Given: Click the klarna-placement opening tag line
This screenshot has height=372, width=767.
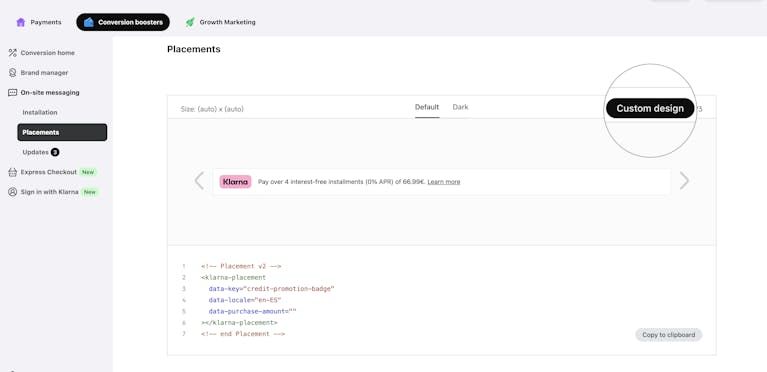Looking at the screenshot, I should (233, 278).
